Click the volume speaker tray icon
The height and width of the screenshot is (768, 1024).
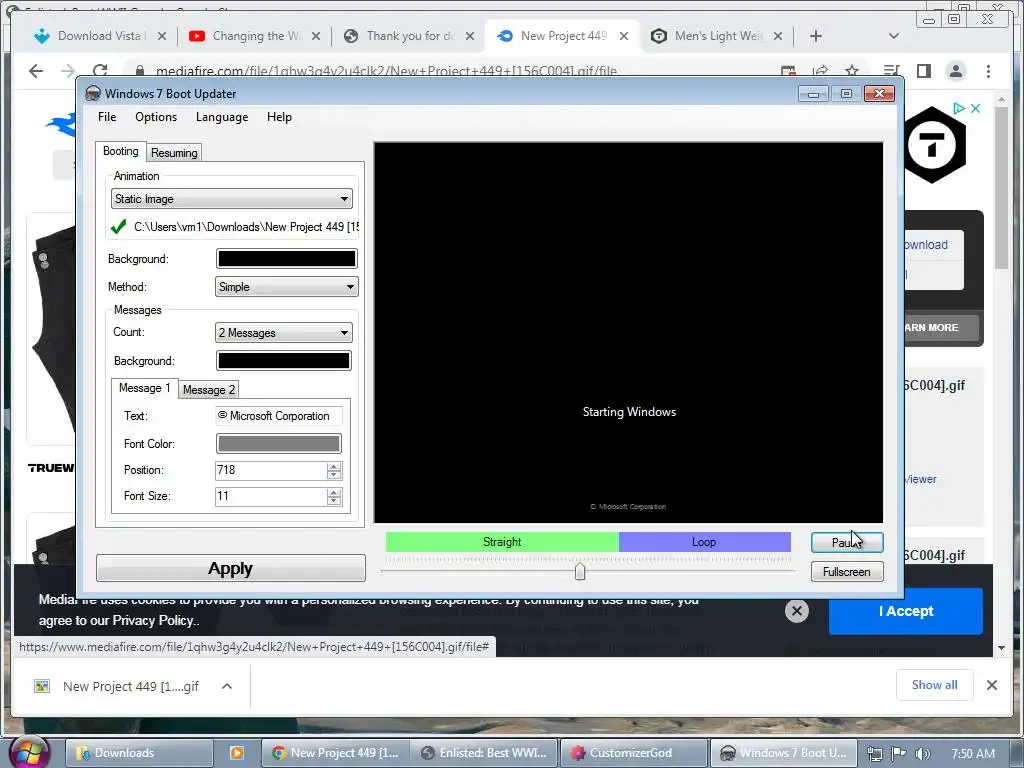click(922, 754)
